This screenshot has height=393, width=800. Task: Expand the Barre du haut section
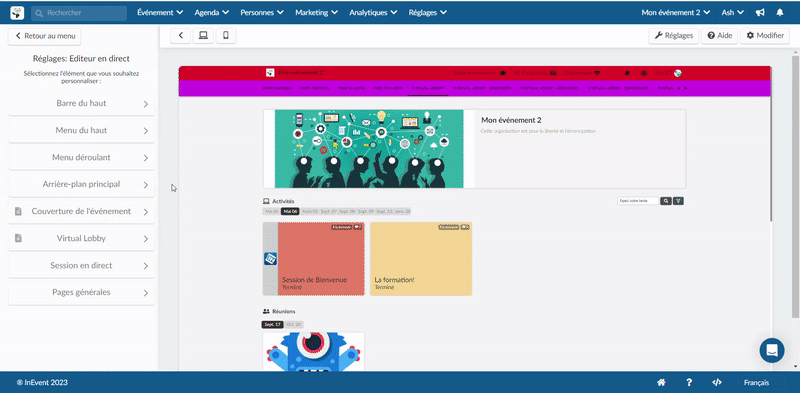pos(82,104)
